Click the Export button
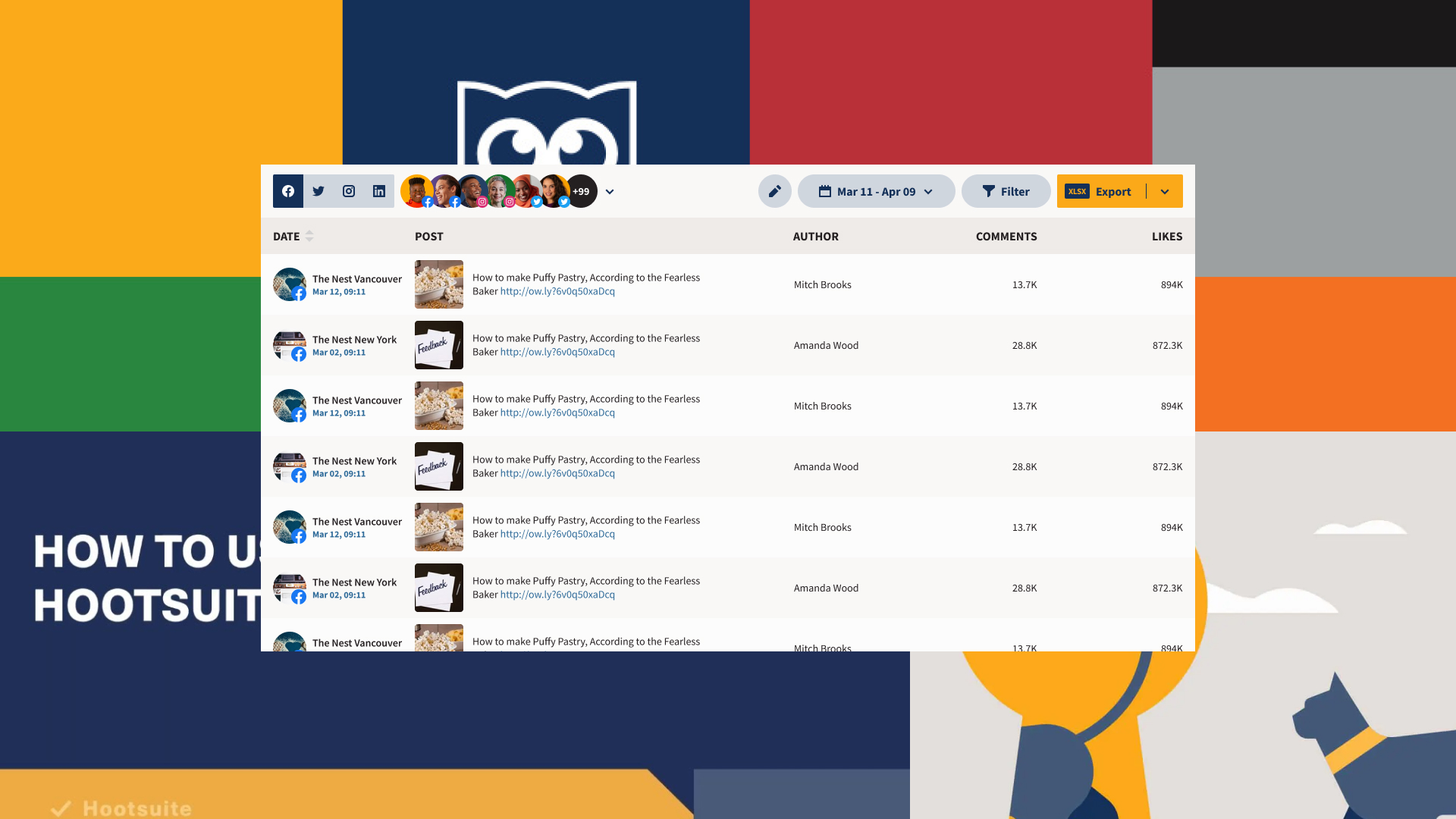Image resolution: width=1456 pixels, height=819 pixels. point(1113,191)
